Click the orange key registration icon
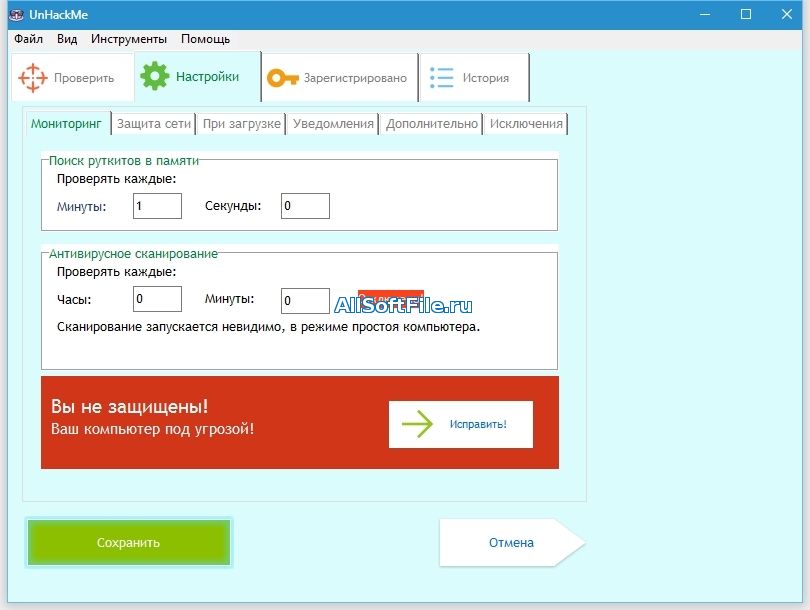Viewport: 810px width, 610px height. click(283, 78)
